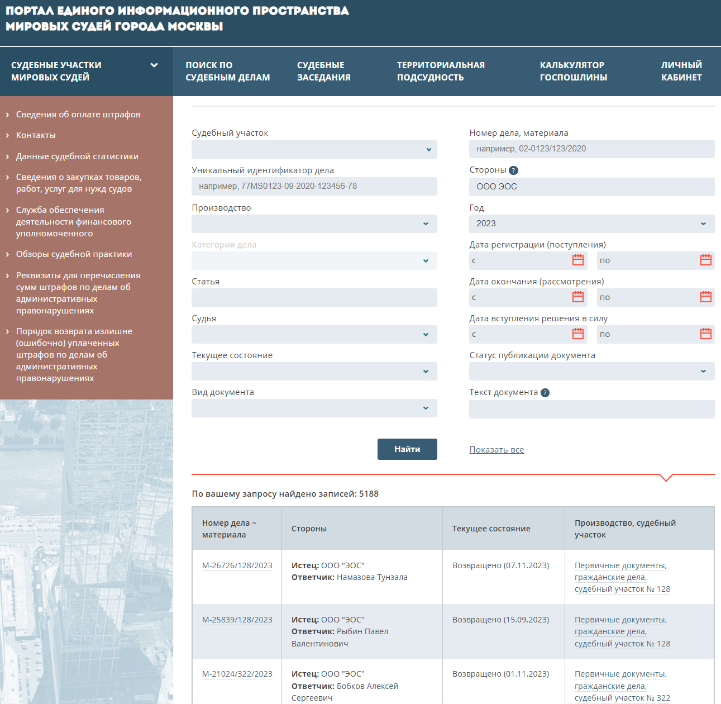Open calendar for end date 'с' field
The width and height of the screenshot is (721, 704).
pyautogui.click(x=578, y=297)
